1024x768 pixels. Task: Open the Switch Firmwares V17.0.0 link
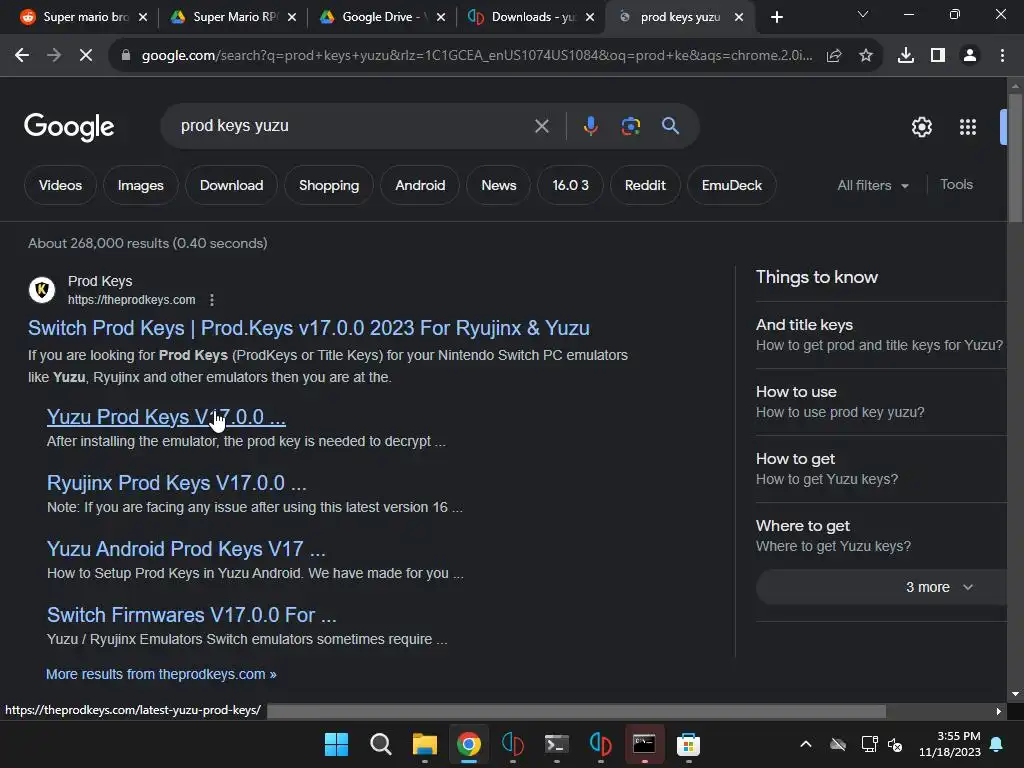click(x=191, y=615)
